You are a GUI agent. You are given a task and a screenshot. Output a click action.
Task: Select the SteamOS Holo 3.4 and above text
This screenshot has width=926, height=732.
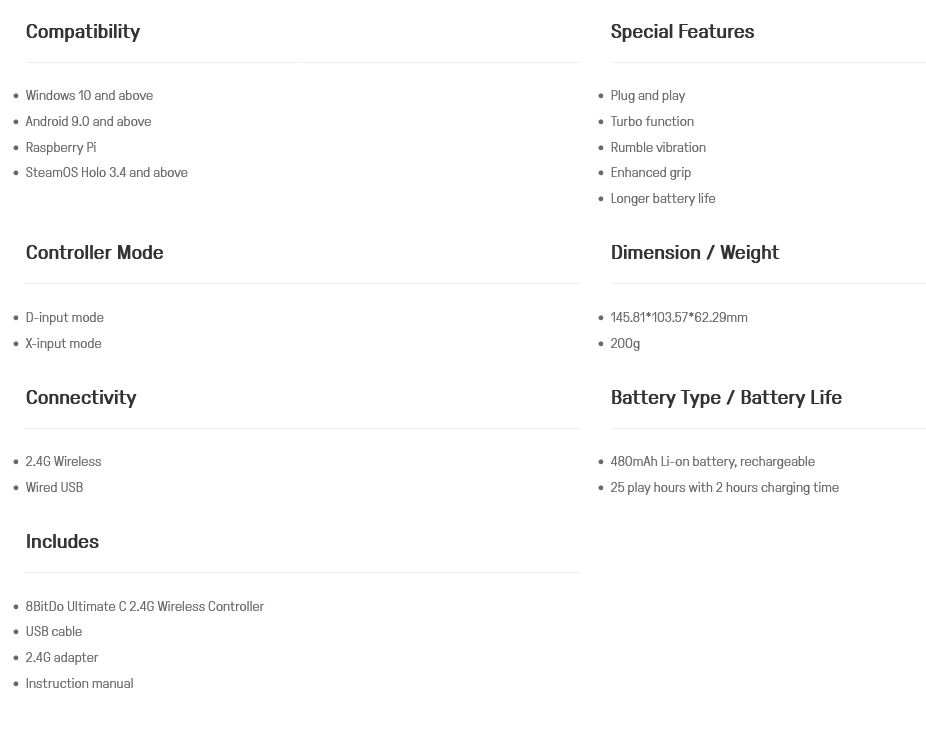click(x=106, y=173)
